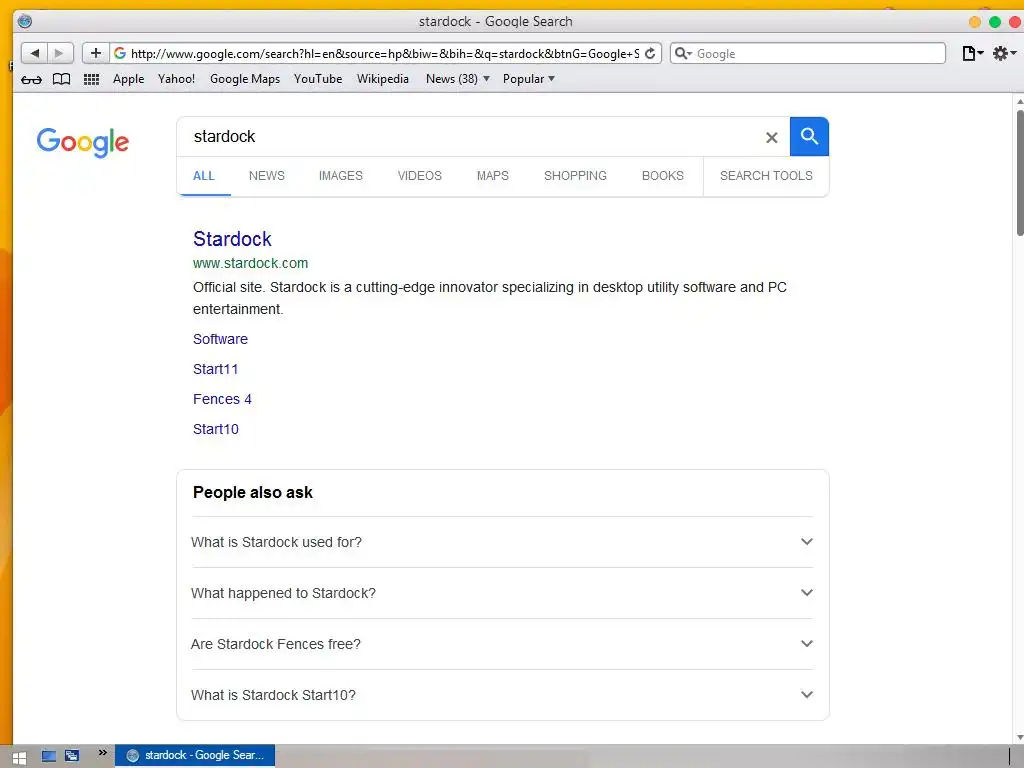
Task: Click the vertical scrollbar thumb
Action: 1020,172
